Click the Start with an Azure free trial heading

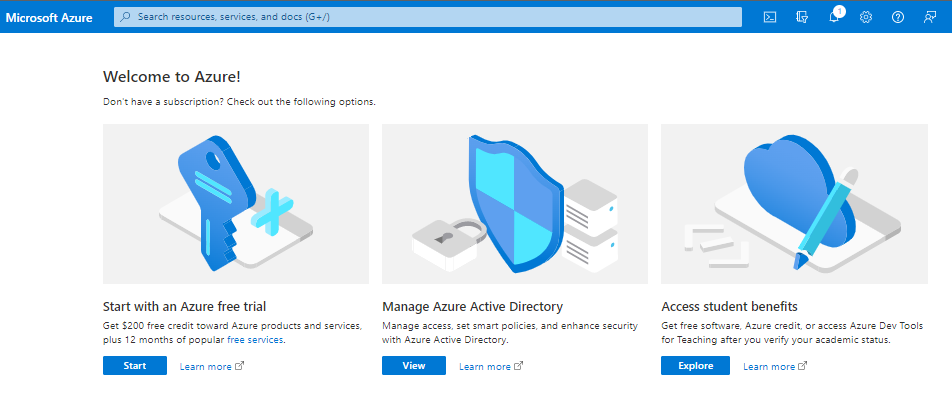click(x=185, y=306)
